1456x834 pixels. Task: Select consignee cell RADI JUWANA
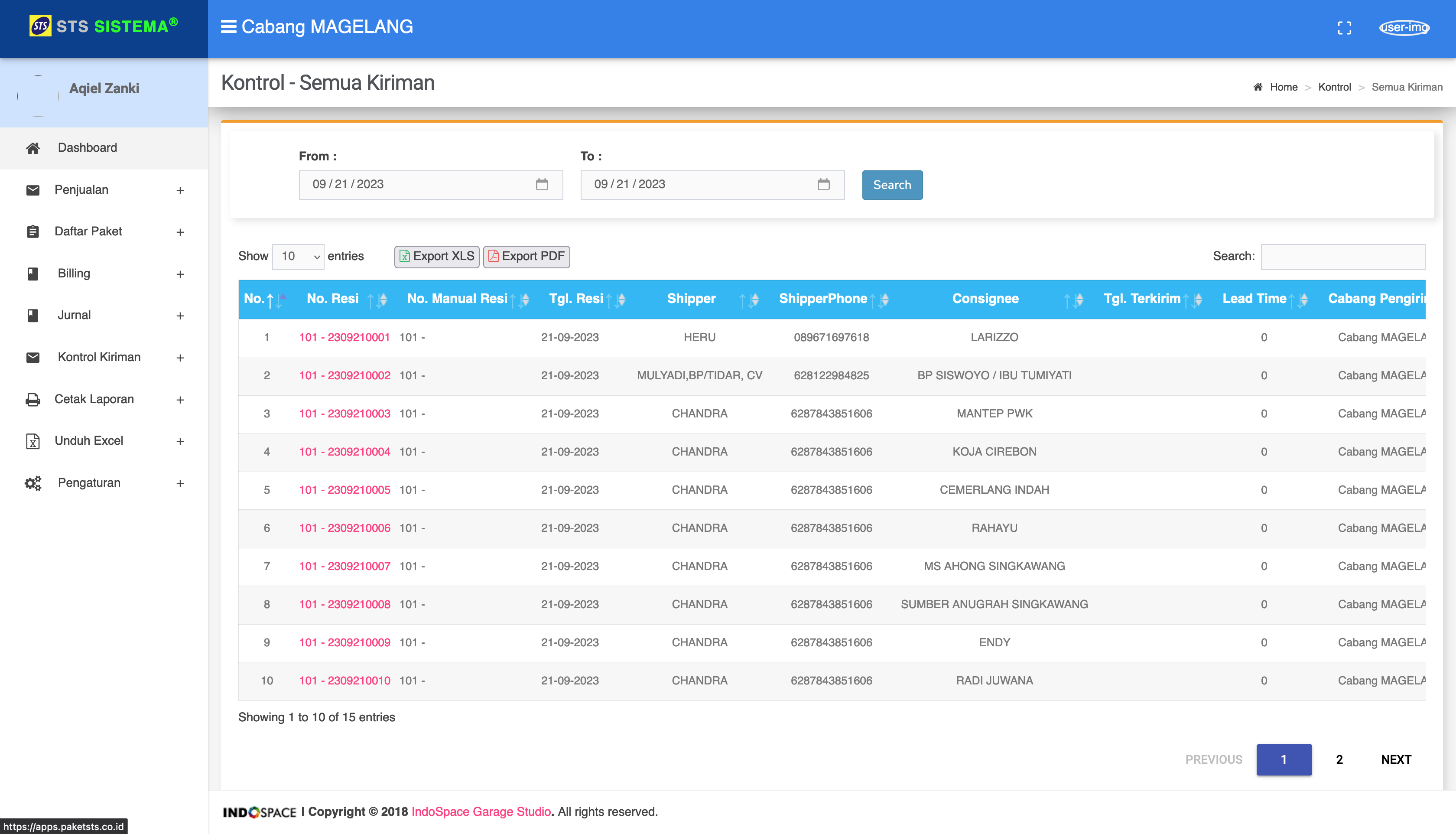pyautogui.click(x=994, y=681)
